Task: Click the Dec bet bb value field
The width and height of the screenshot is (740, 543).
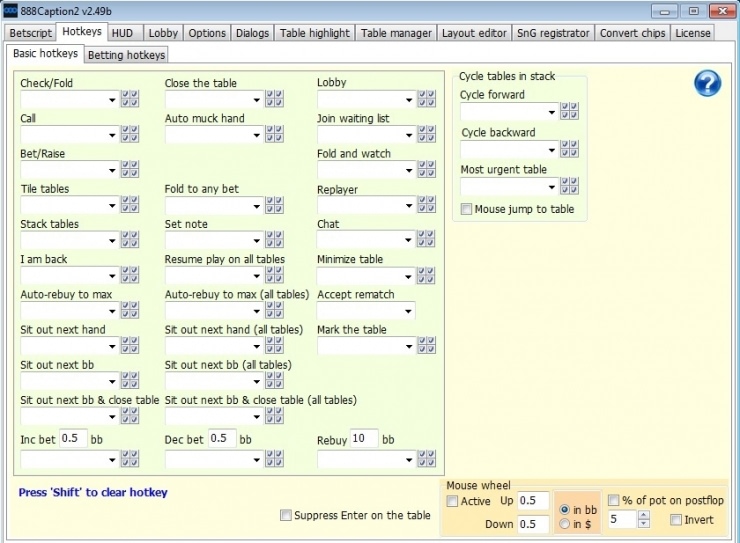Action: point(222,438)
